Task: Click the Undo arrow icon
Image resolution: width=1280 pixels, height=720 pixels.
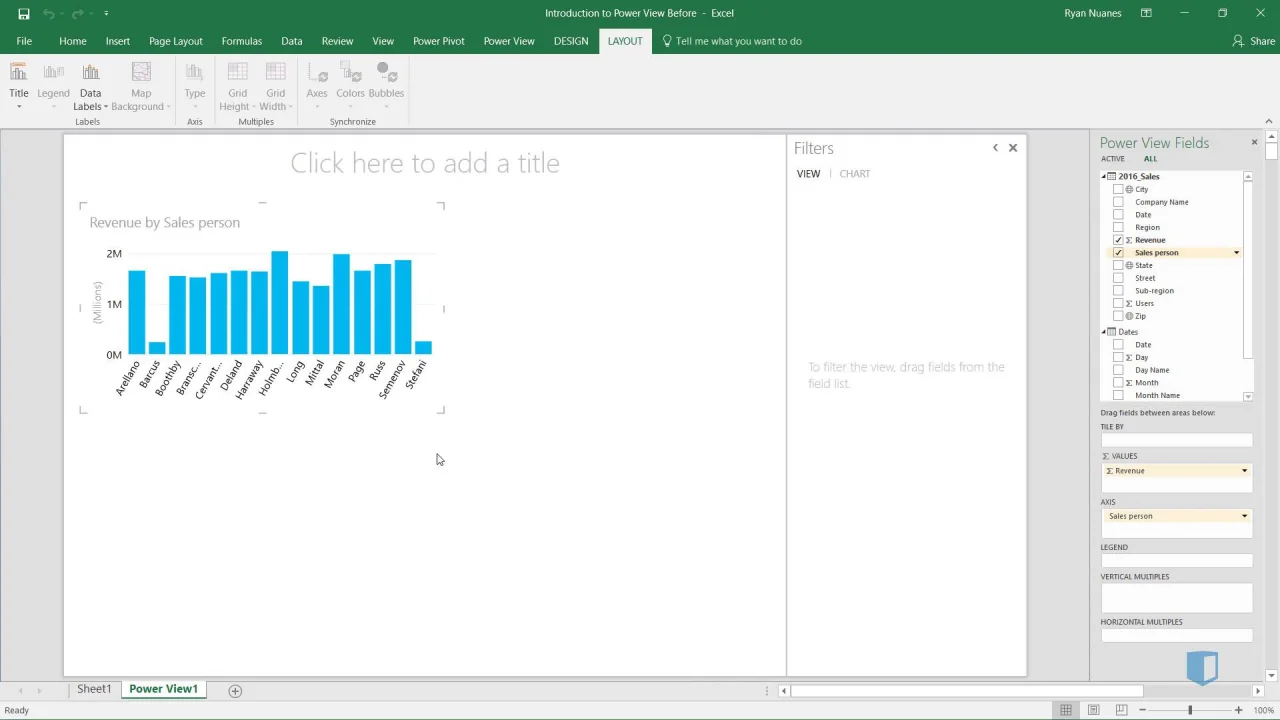Action: coord(48,14)
